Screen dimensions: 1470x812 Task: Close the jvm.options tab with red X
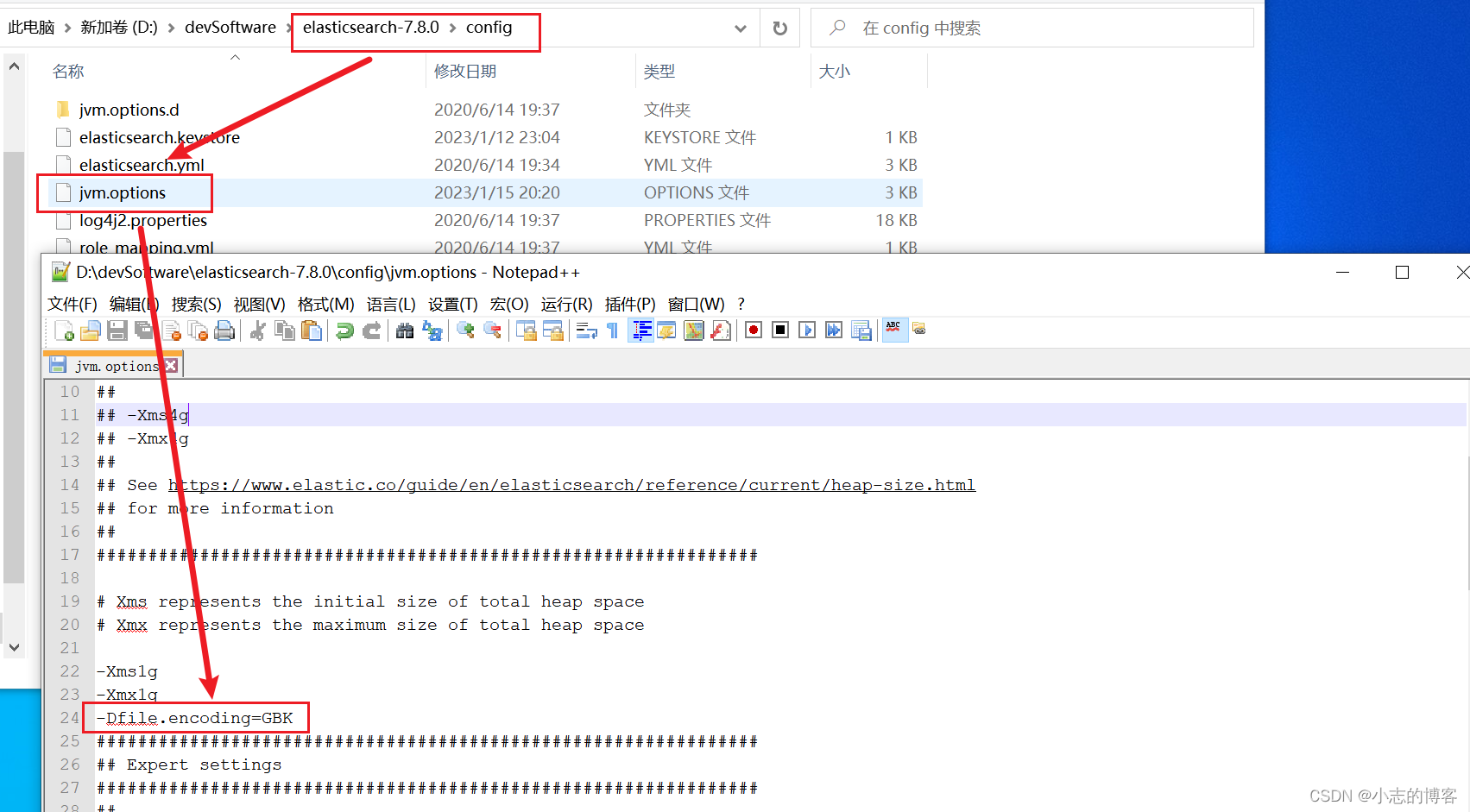(171, 366)
